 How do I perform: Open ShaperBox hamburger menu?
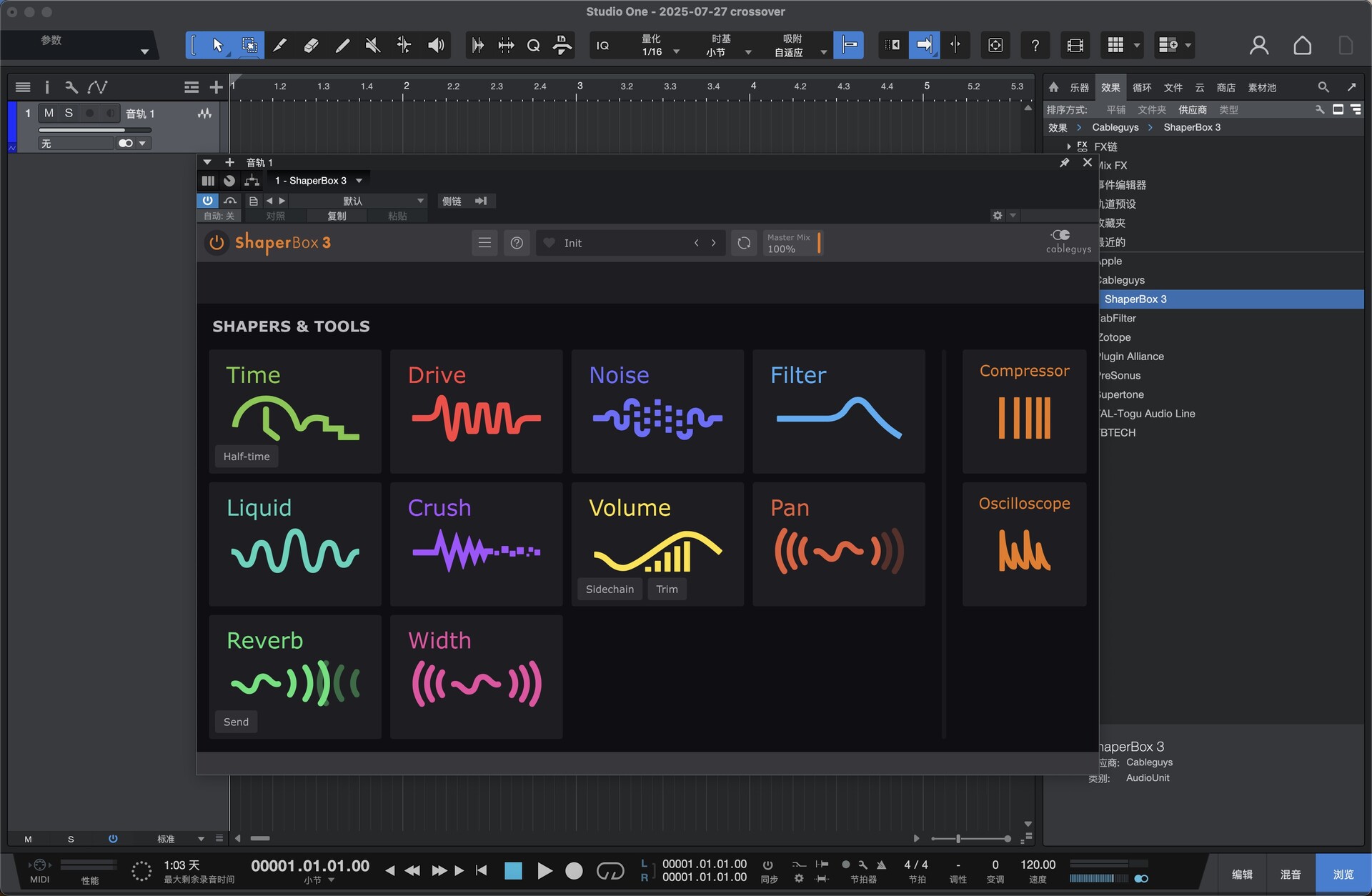484,243
